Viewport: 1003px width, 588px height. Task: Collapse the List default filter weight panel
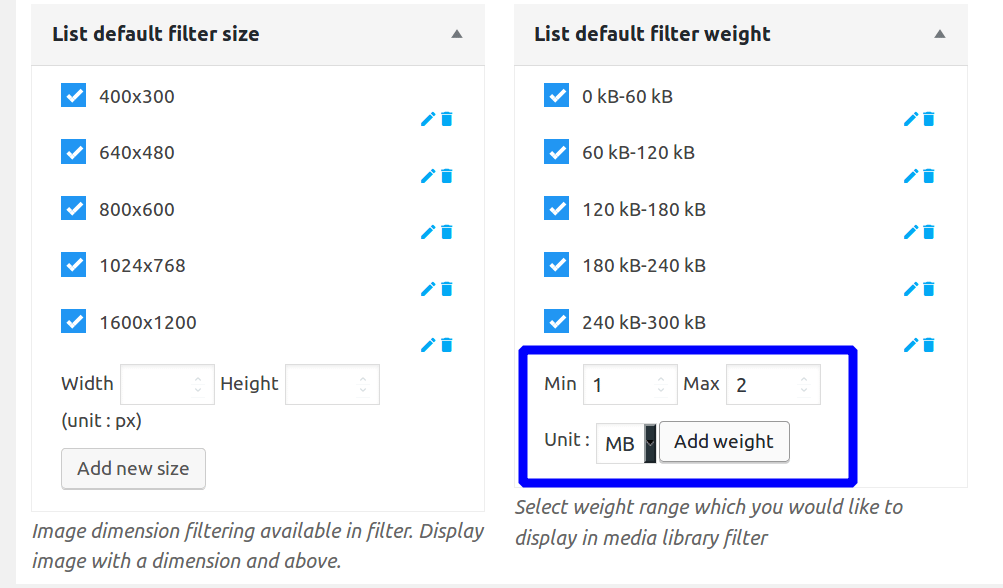(938, 33)
